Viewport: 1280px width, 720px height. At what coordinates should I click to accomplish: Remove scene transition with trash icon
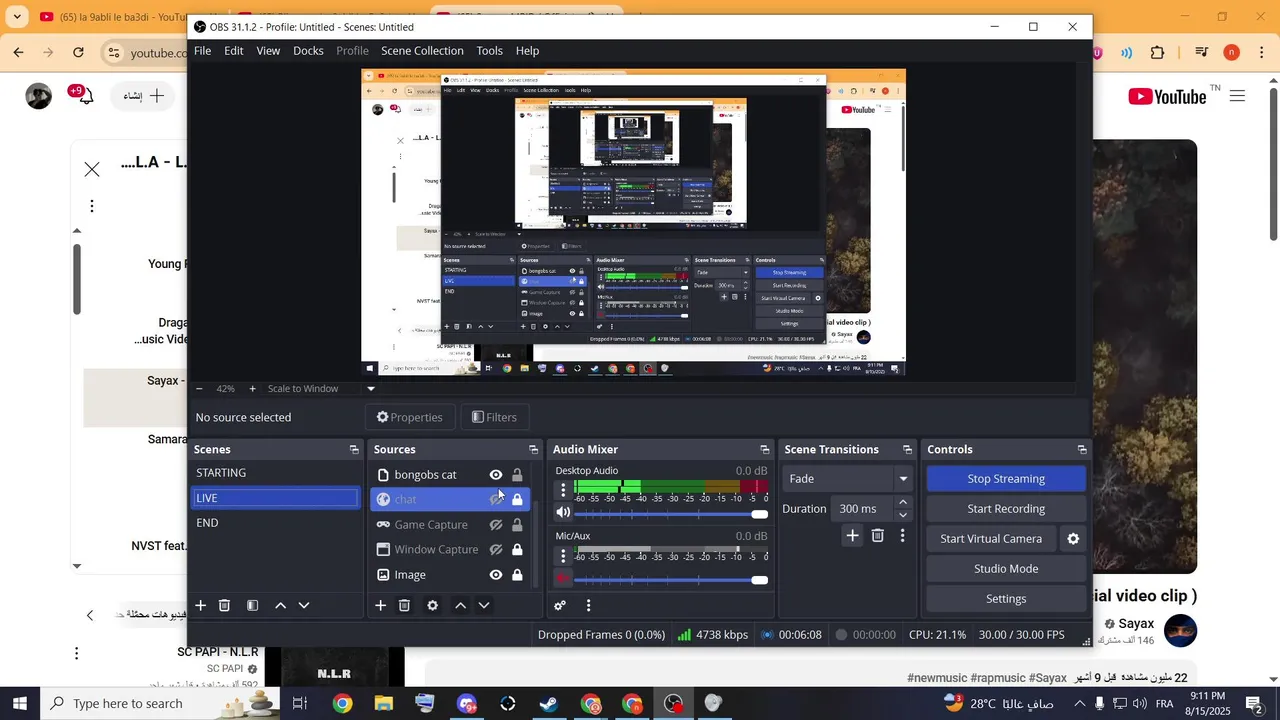(x=877, y=536)
